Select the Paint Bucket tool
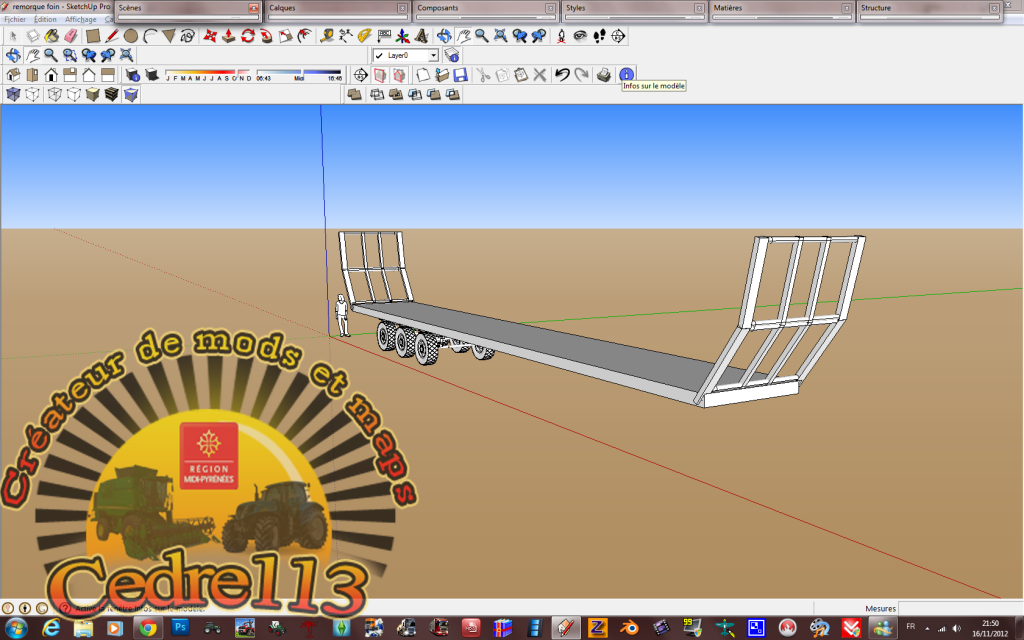This screenshot has height=640, width=1024. pyautogui.click(x=52, y=36)
